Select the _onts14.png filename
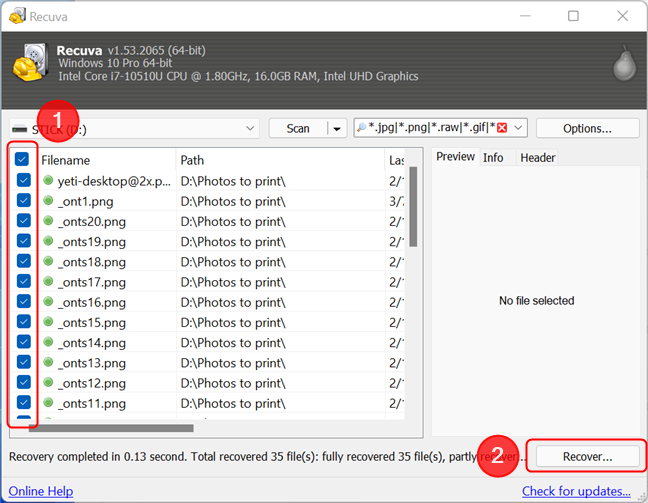The width and height of the screenshot is (648, 503). pyautogui.click(x=92, y=343)
